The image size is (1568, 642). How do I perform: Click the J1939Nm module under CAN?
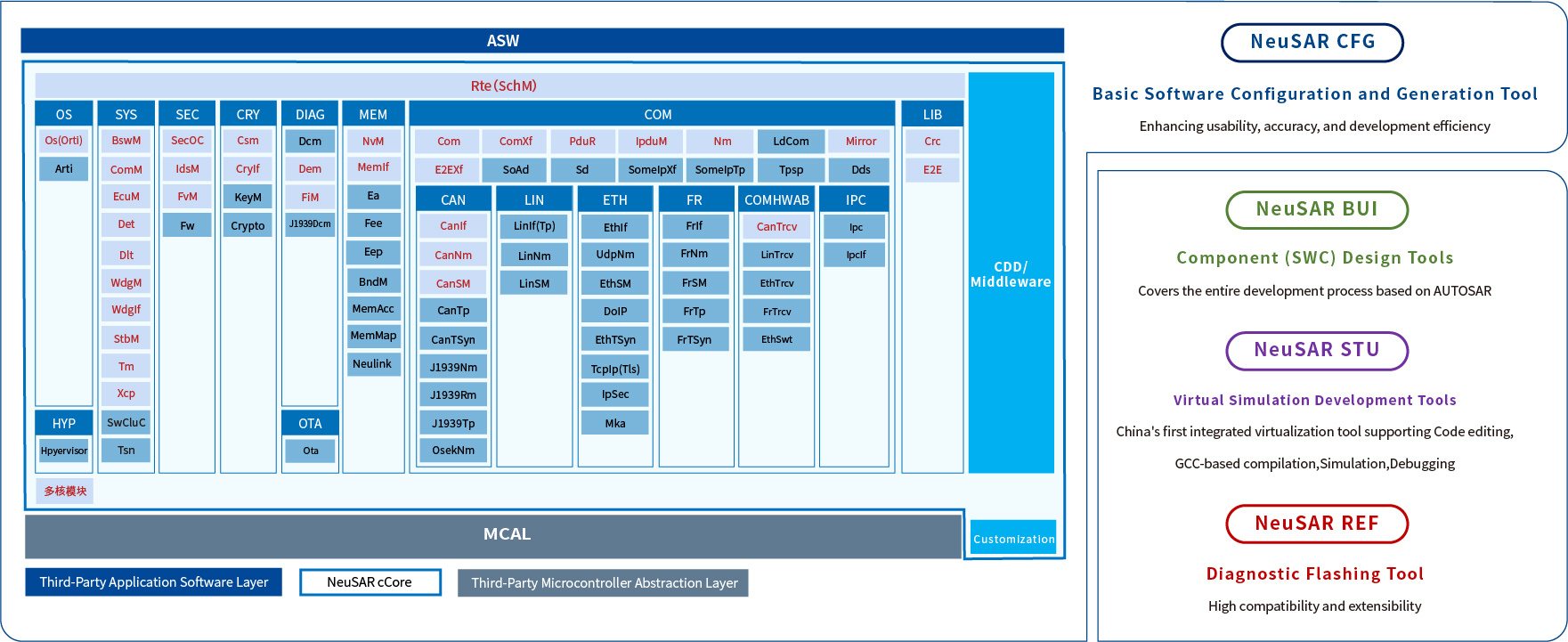point(453,367)
